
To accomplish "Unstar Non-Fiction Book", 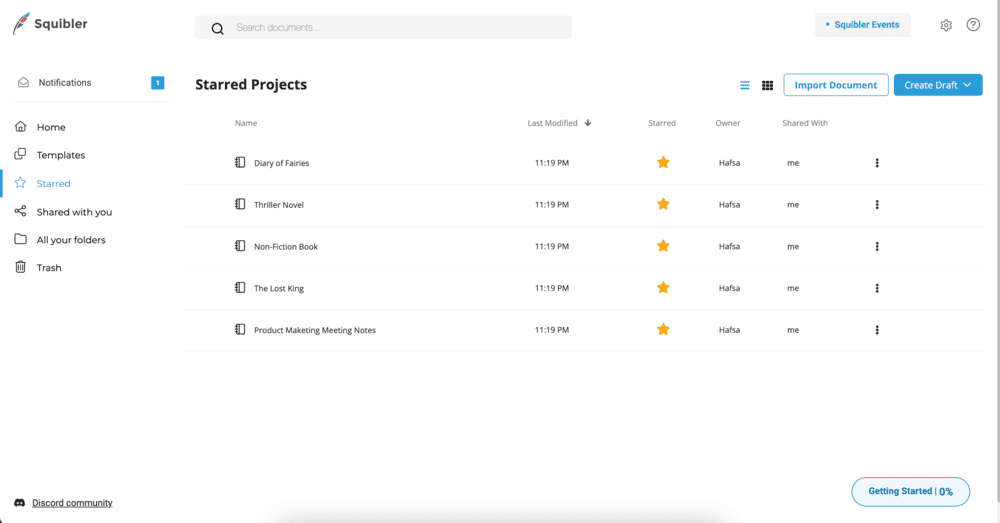I will [x=663, y=246].
